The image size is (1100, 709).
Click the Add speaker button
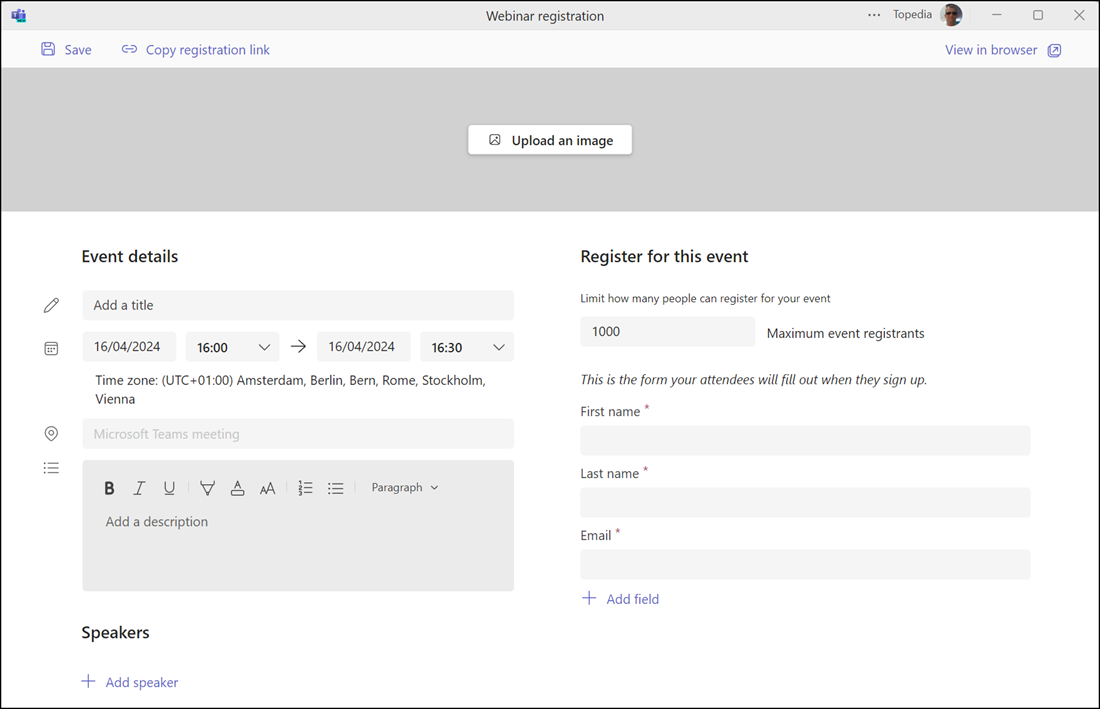pyautogui.click(x=129, y=681)
